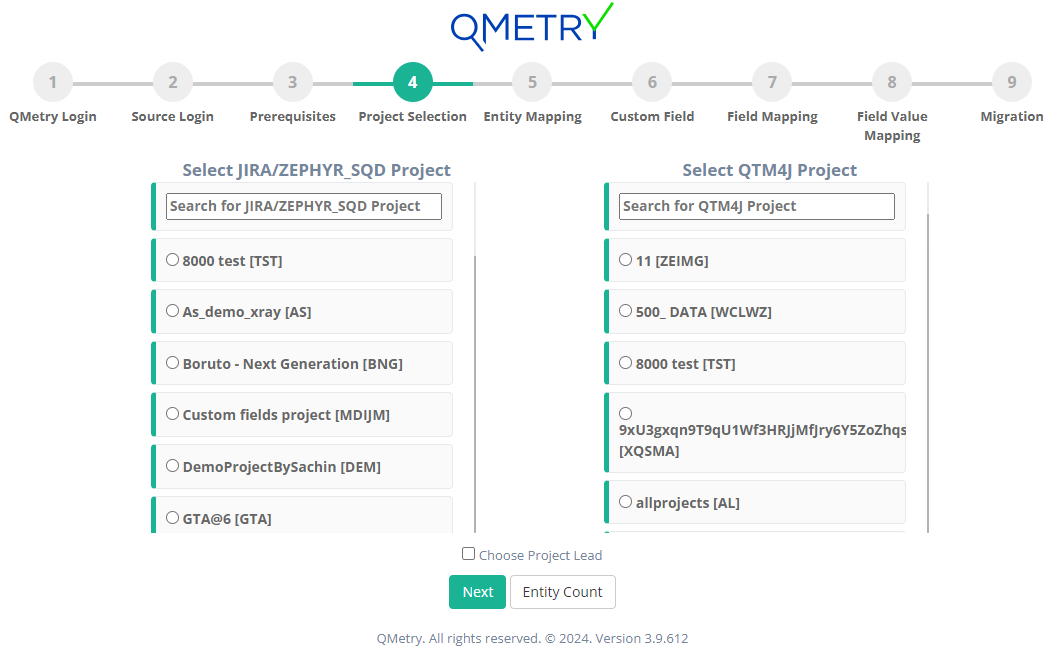The height and width of the screenshot is (648, 1053).
Task: Go to step 3 Prerequisites
Action: pyautogui.click(x=293, y=83)
